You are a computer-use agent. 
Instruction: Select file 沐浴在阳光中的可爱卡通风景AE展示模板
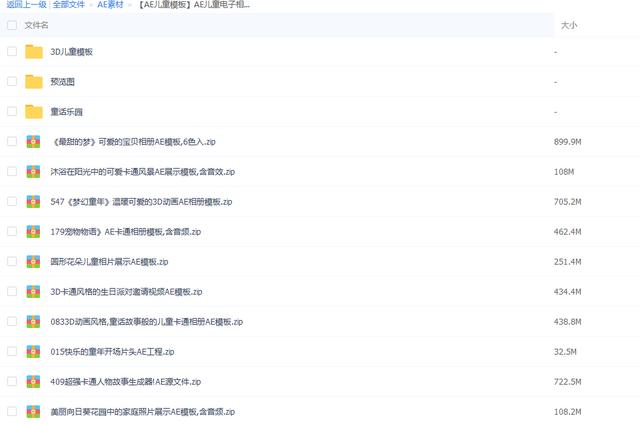[142, 171]
